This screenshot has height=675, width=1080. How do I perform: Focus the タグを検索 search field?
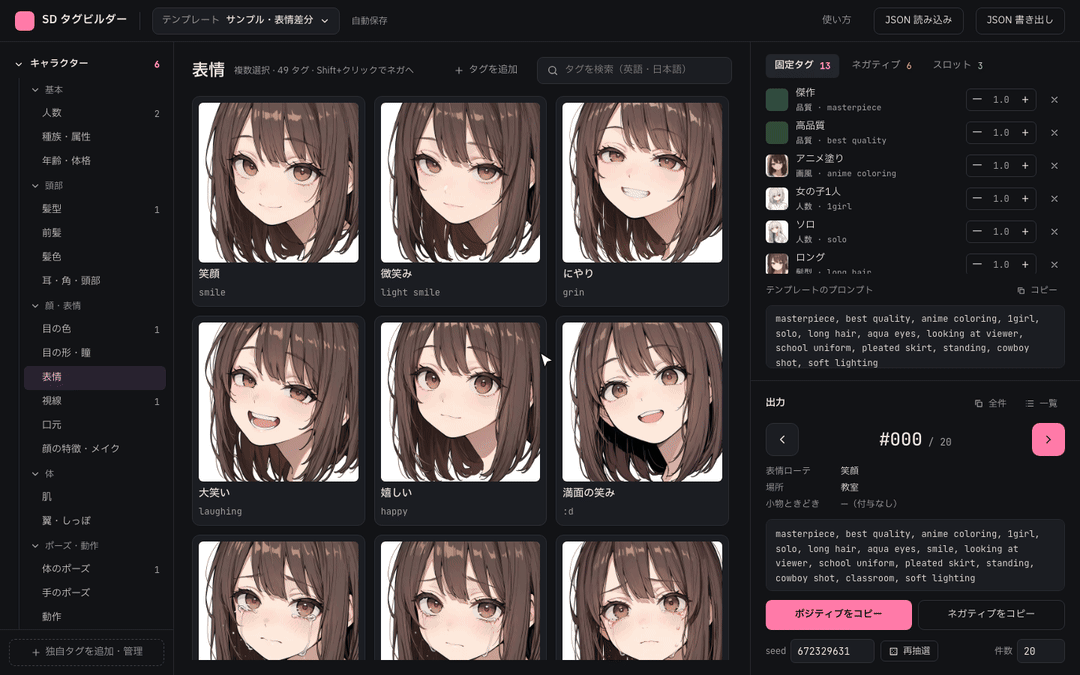[634, 70]
